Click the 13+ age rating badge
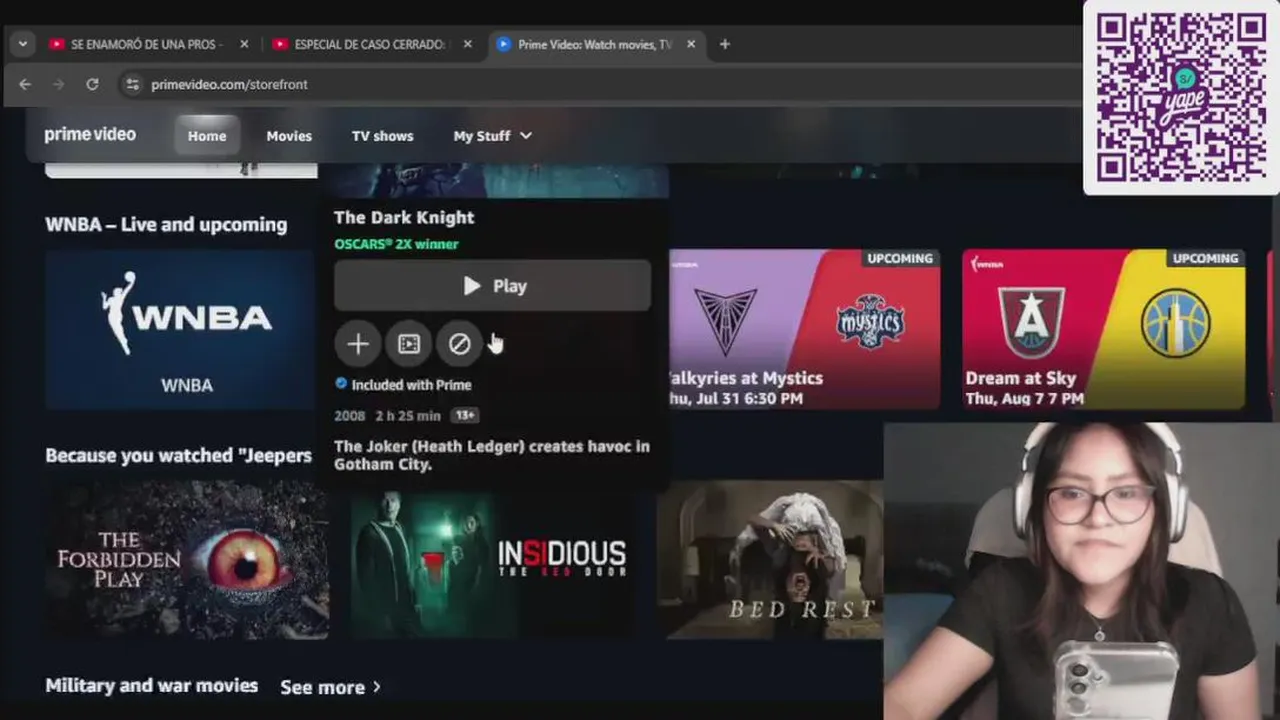1280x720 pixels. [x=465, y=415]
